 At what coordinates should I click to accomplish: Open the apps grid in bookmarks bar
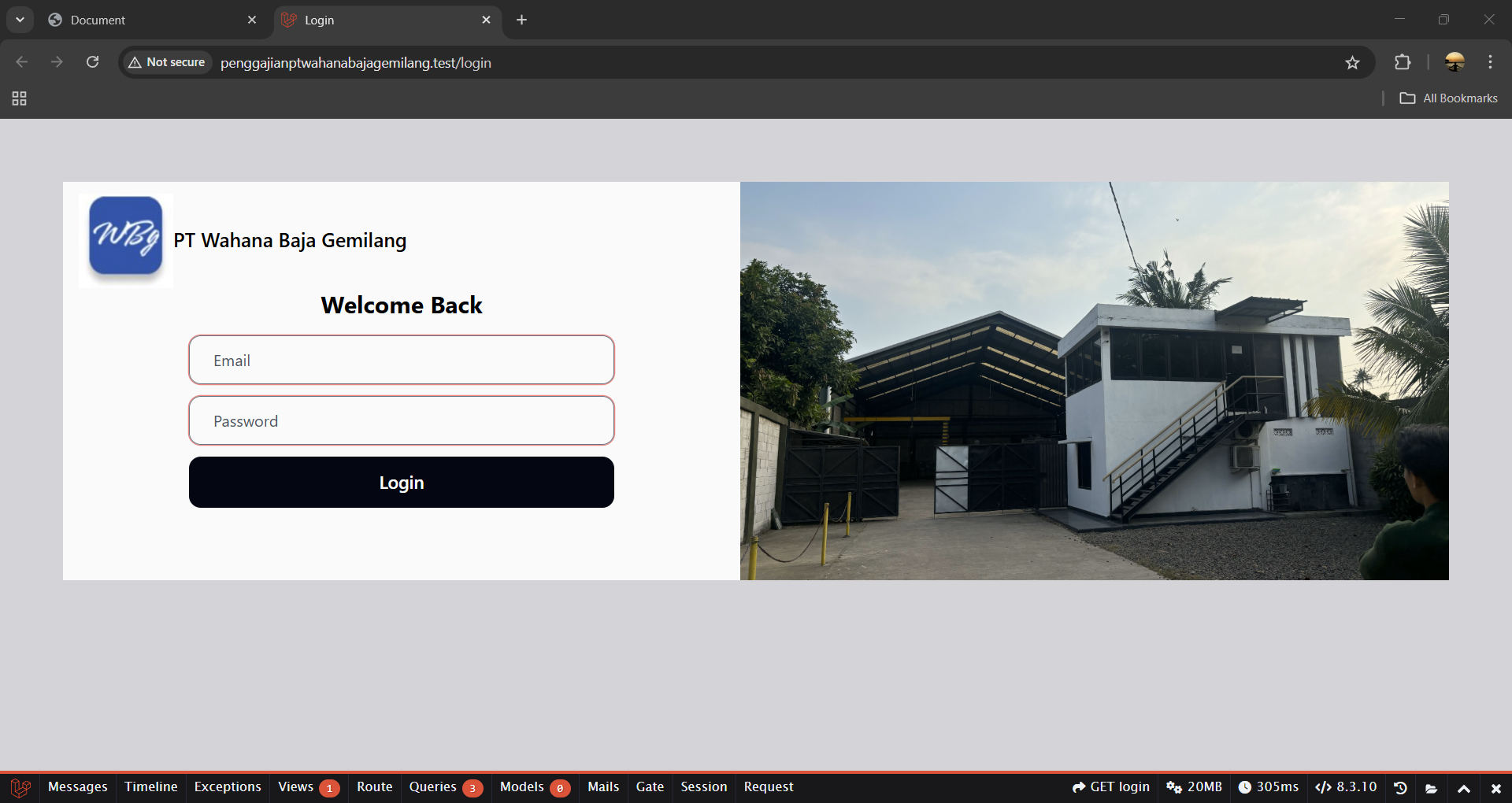(20, 98)
